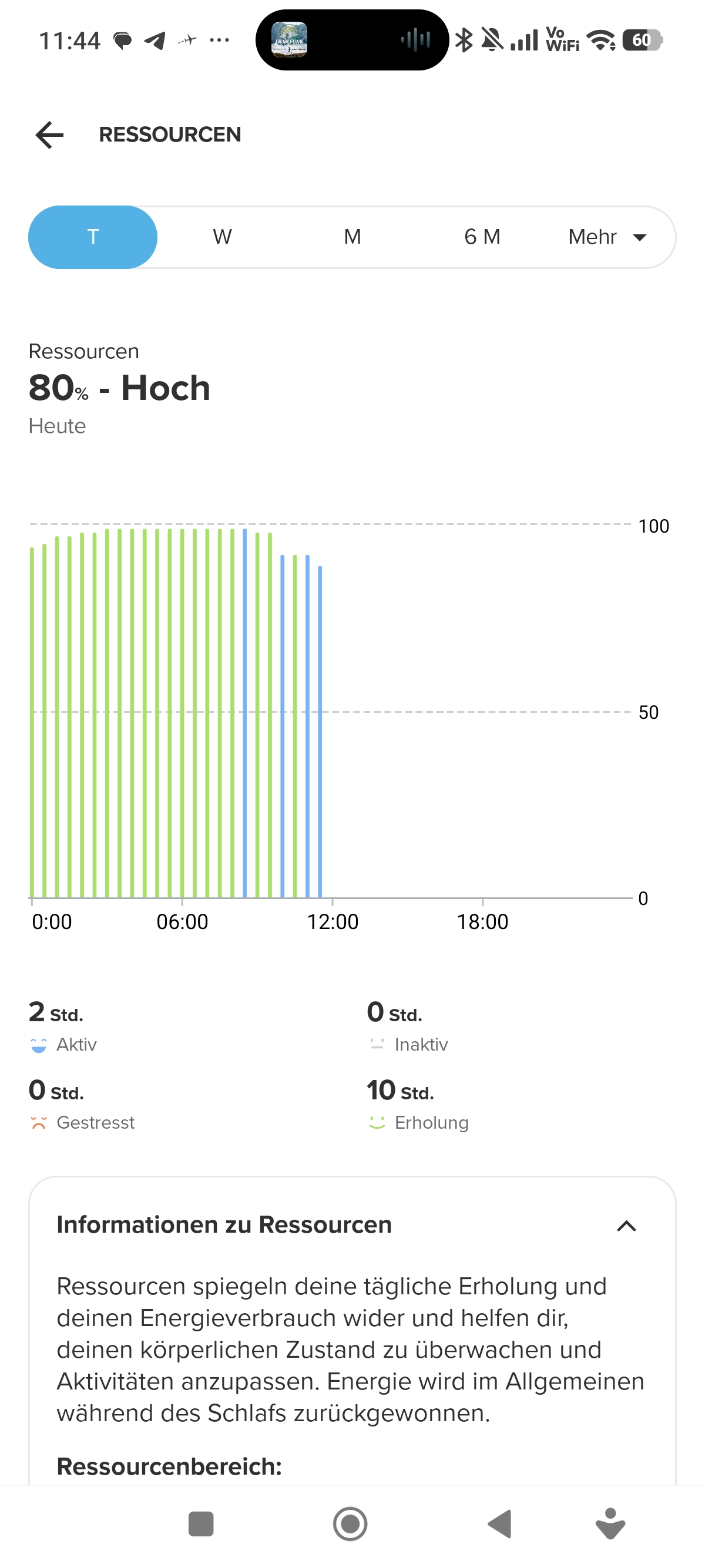The height and width of the screenshot is (1568, 705).
Task: Open the Mehr dropdown
Action: pos(606,237)
